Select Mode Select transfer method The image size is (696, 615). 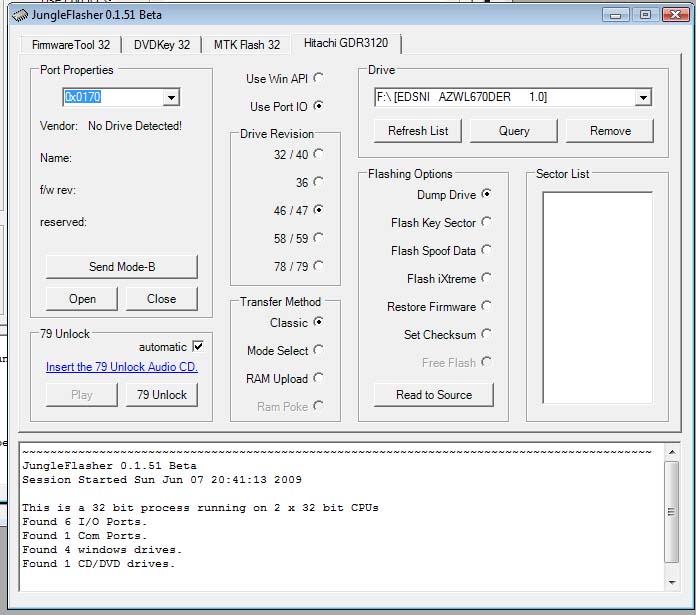(x=318, y=350)
